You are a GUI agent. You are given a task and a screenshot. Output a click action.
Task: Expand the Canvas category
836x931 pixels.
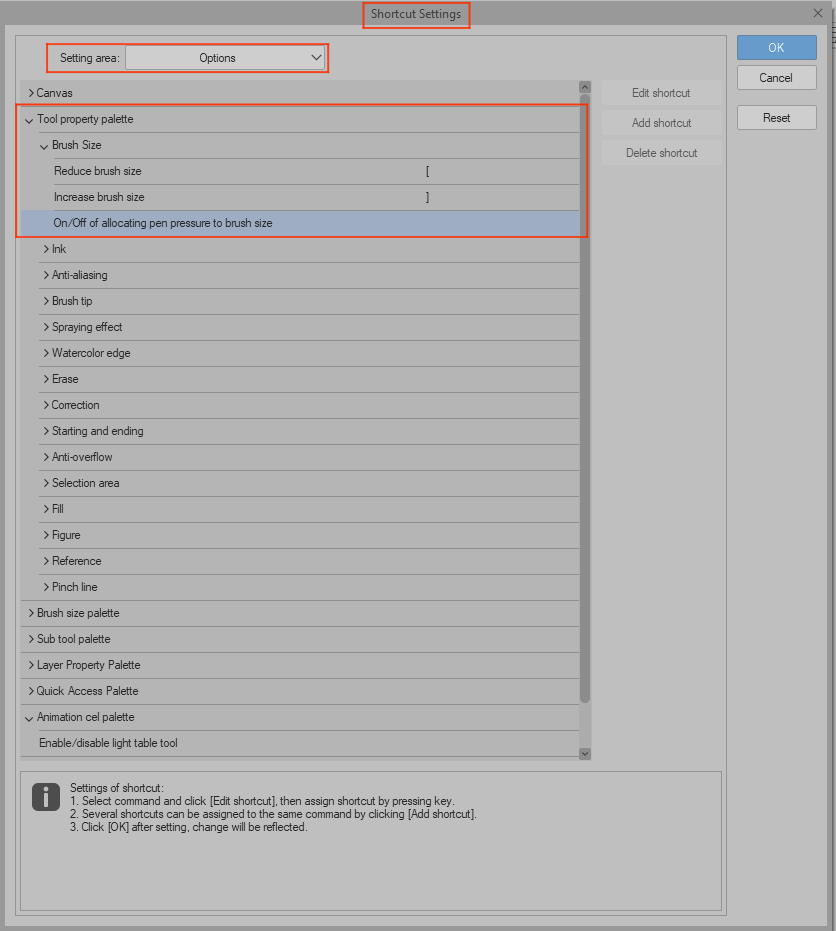(x=33, y=92)
